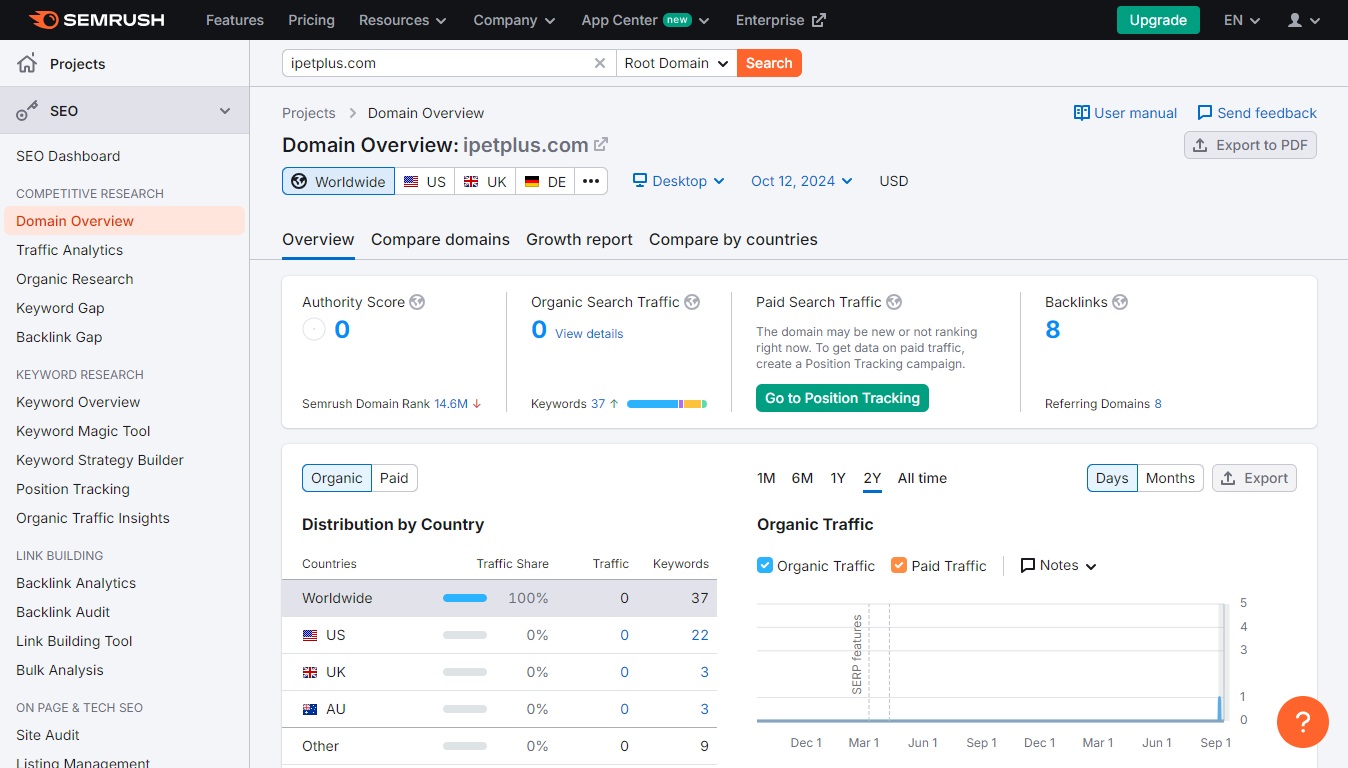Expand the Desktop device dropdown
The image size is (1348, 768).
[x=679, y=181]
